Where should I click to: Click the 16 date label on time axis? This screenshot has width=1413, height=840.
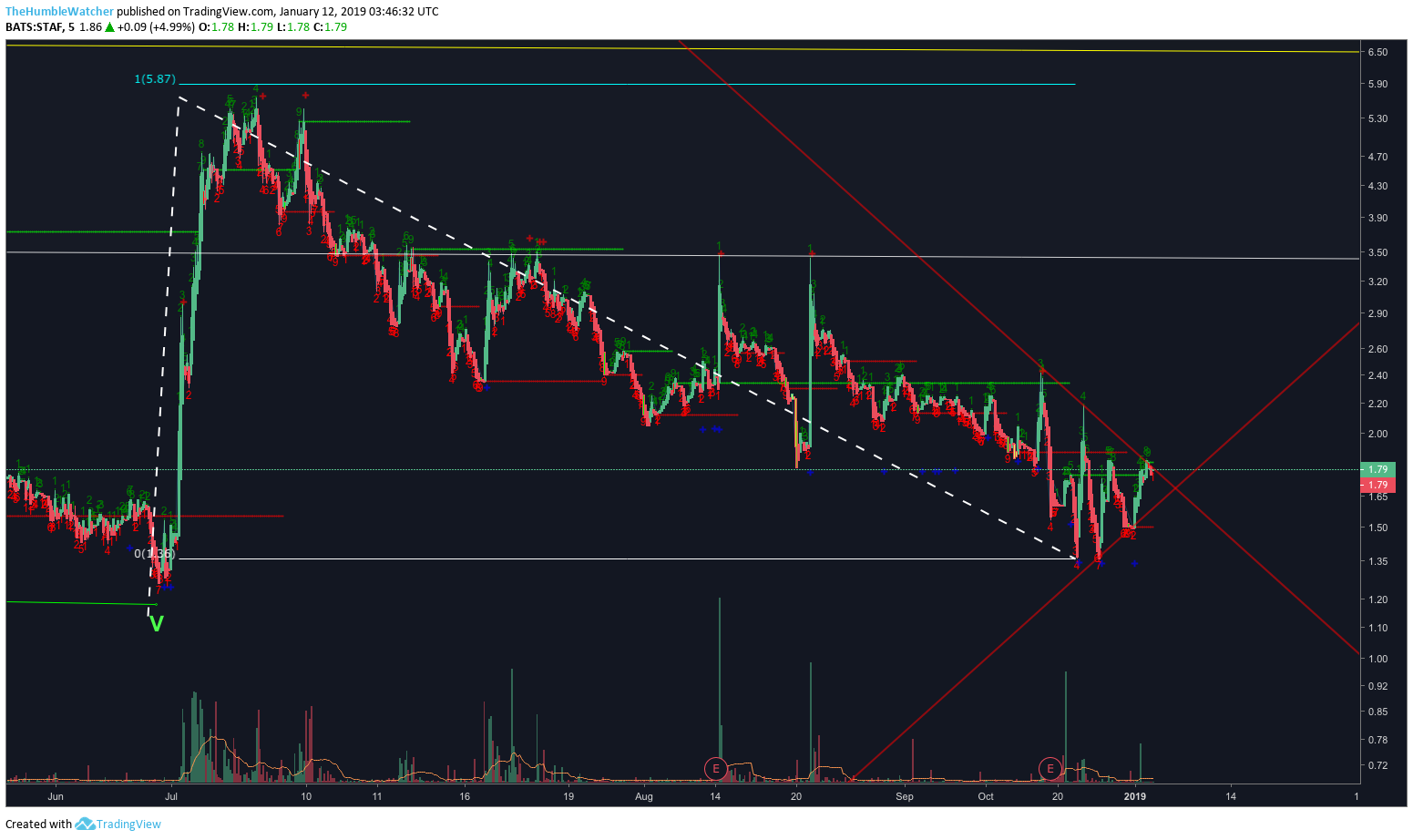point(465,797)
